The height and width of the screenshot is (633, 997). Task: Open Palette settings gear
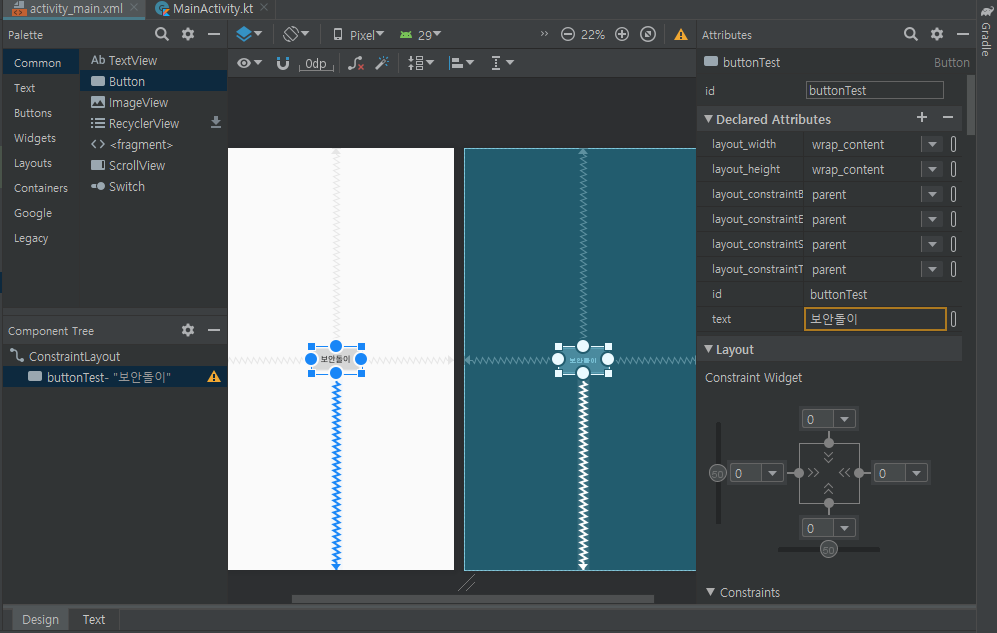(188, 34)
